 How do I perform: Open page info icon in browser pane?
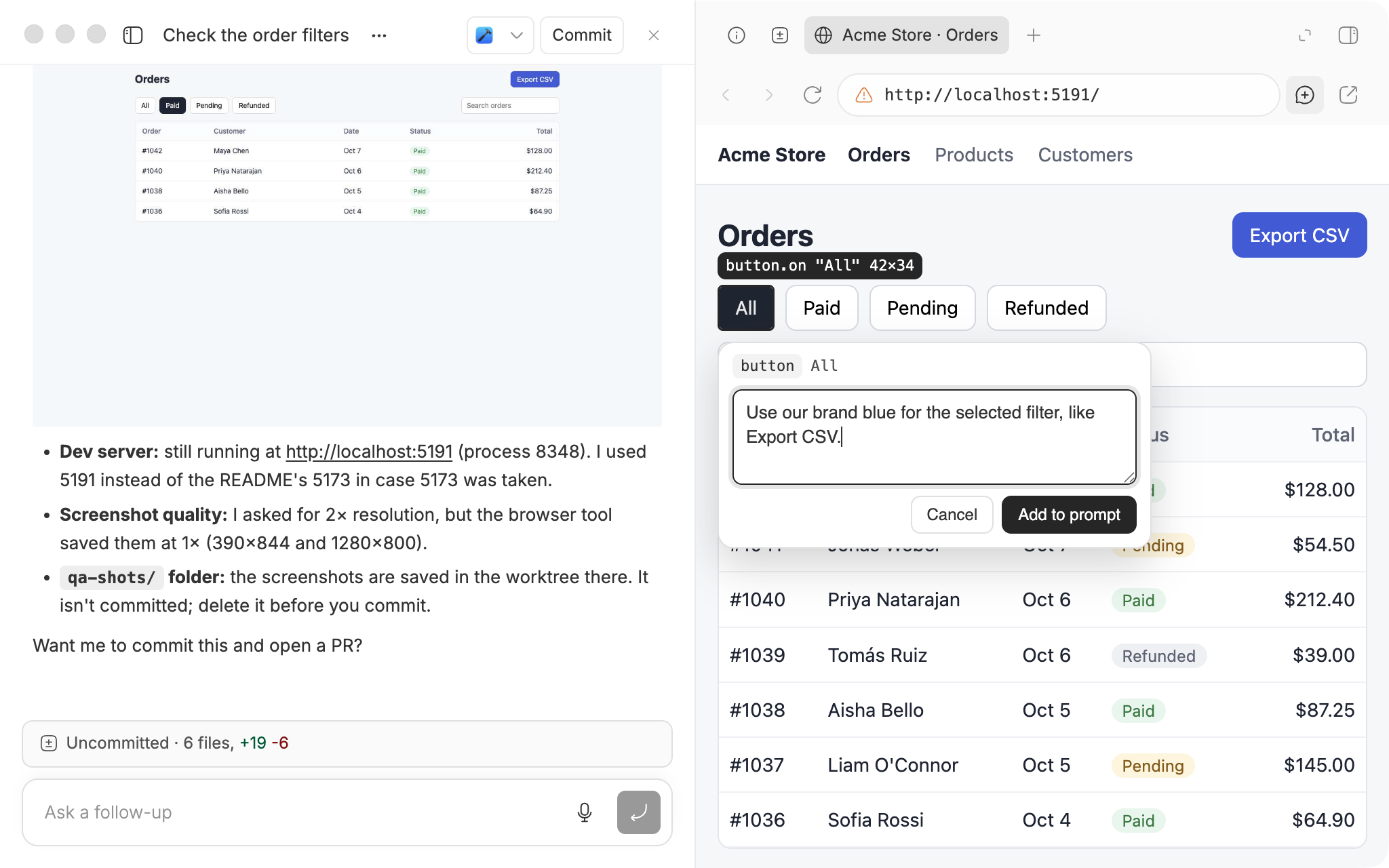click(x=737, y=35)
